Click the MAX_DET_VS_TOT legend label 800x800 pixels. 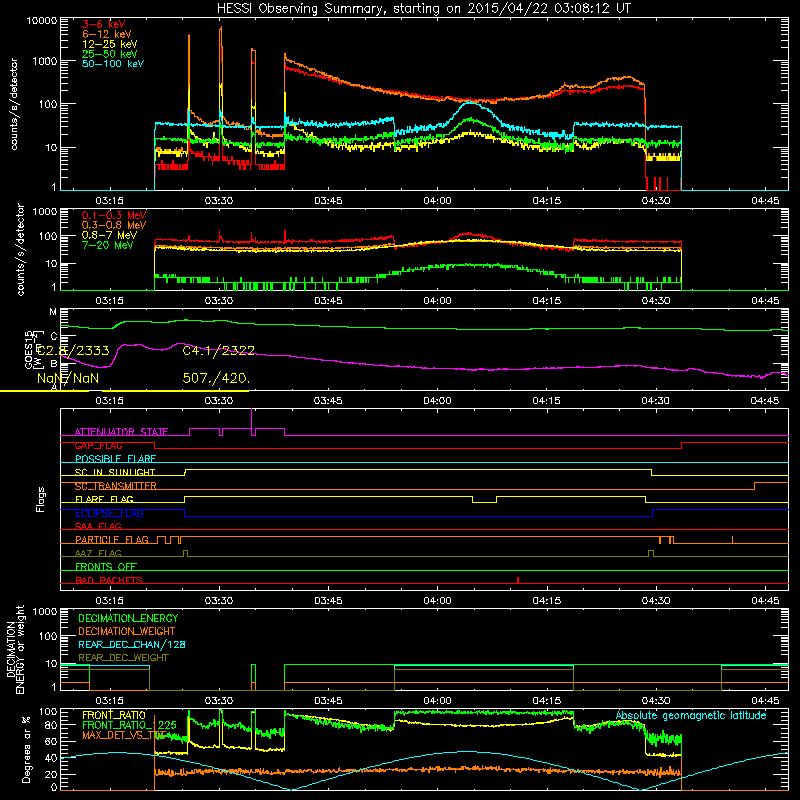tap(124, 735)
